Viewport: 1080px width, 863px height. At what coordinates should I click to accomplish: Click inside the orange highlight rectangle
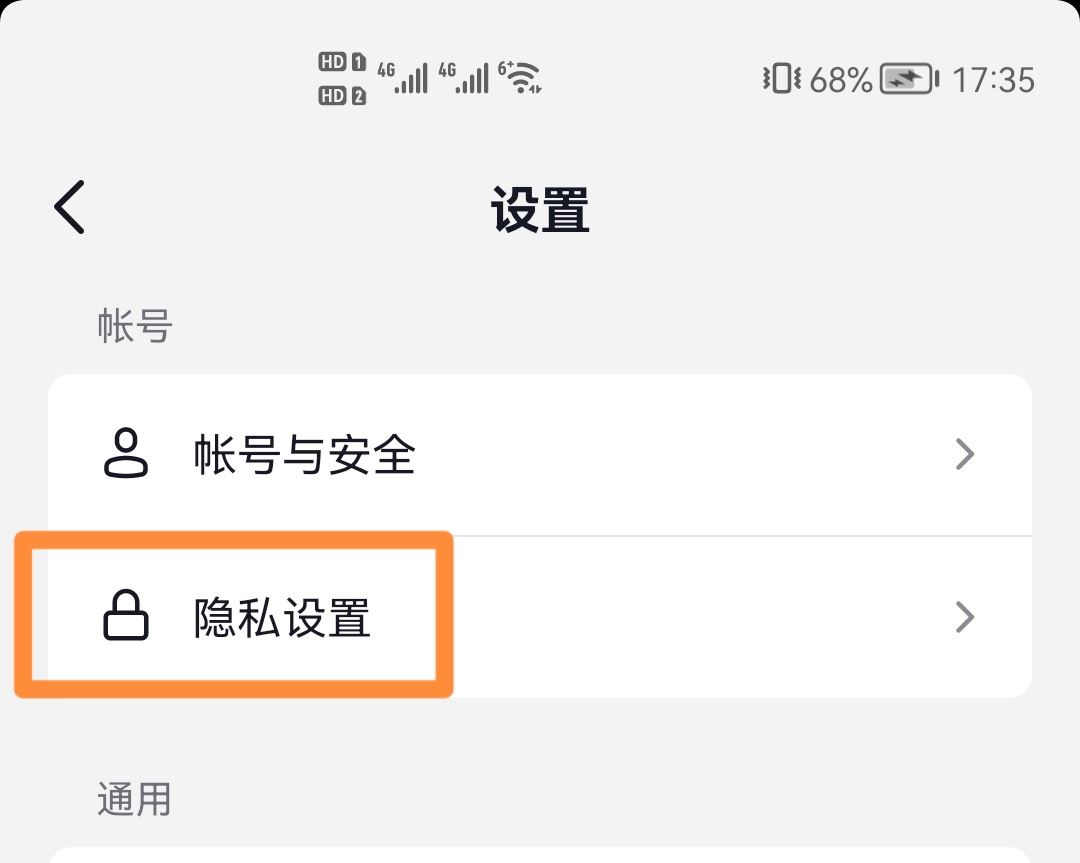[x=235, y=616]
